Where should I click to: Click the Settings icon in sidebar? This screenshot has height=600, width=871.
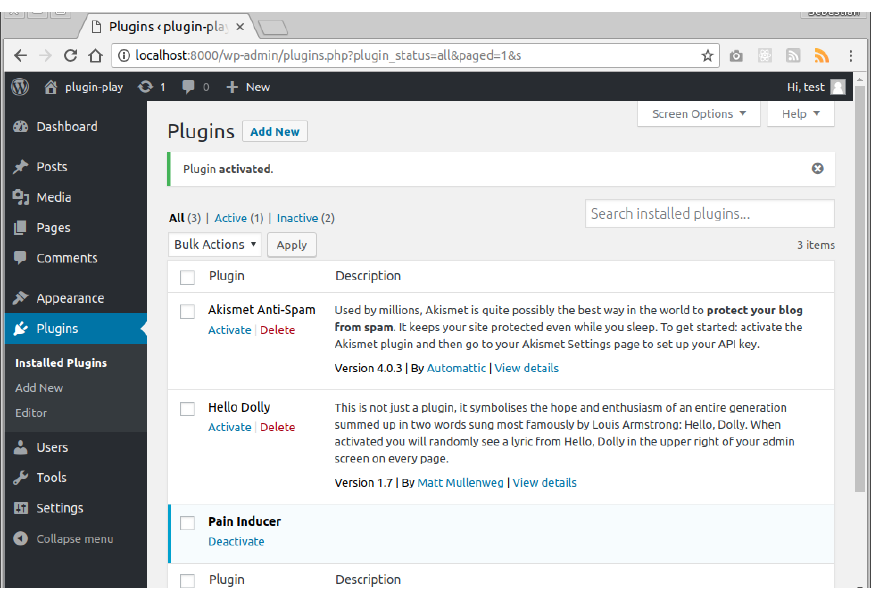21,508
